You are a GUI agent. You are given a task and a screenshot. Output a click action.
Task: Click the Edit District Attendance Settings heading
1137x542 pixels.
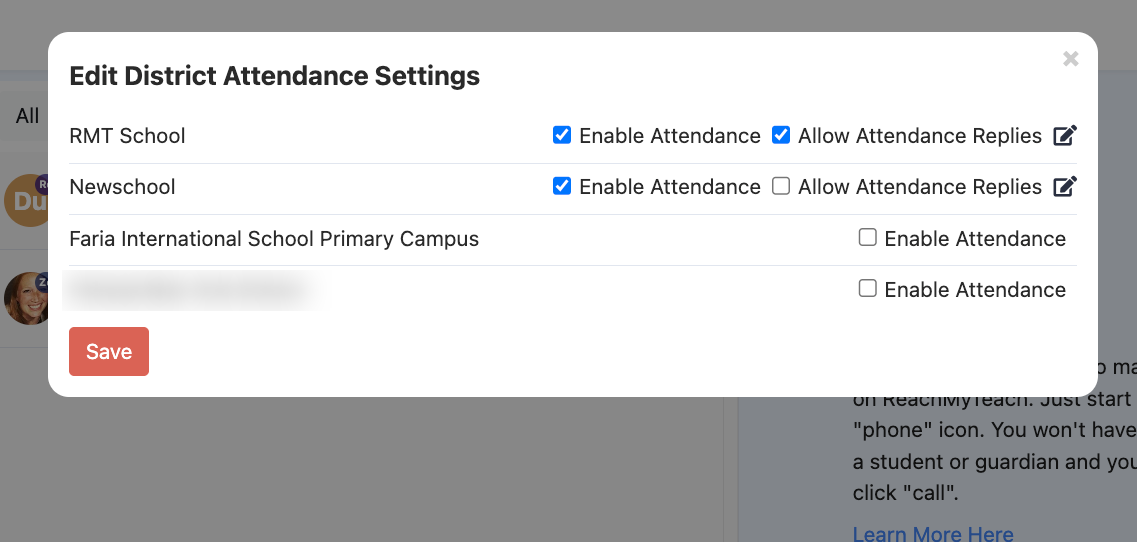tap(274, 75)
